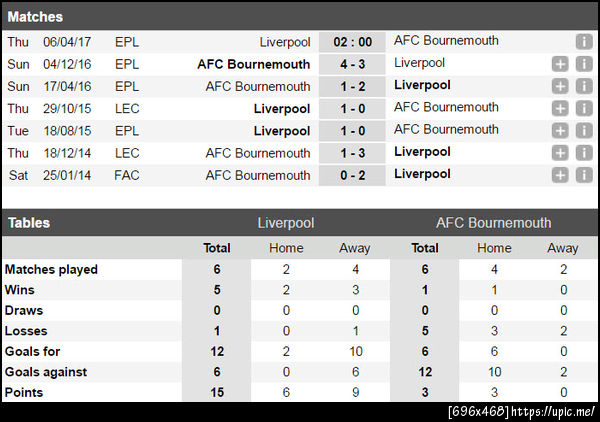
Task: Expand details for the 18/12/14 match
Action: (x=560, y=153)
